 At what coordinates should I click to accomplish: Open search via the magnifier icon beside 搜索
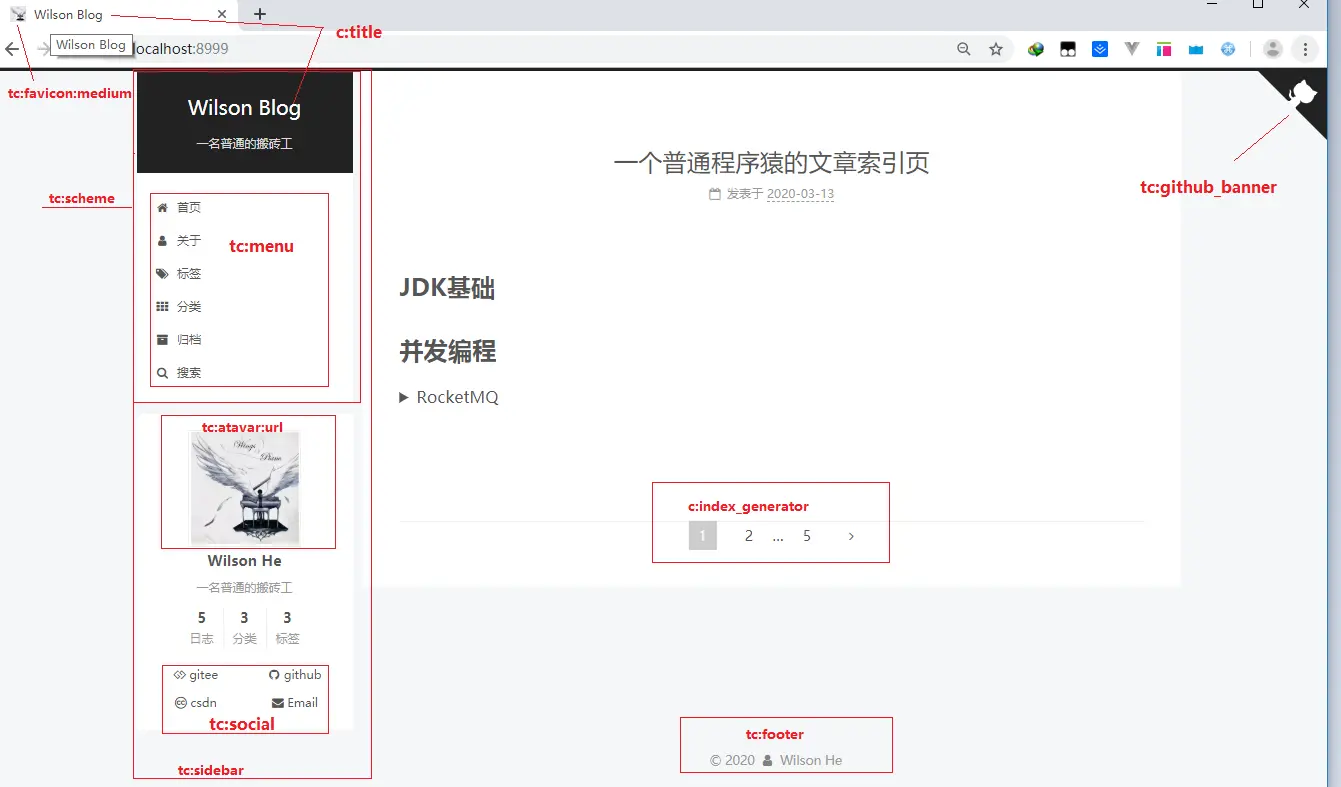(163, 372)
